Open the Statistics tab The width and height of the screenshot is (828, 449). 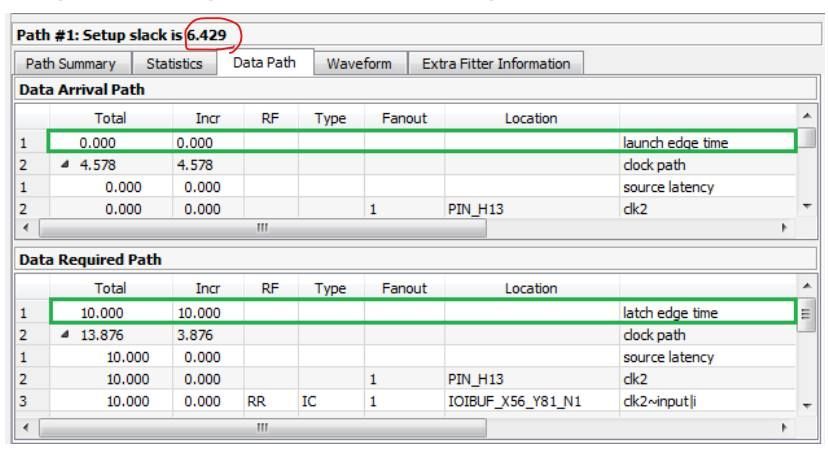click(x=174, y=63)
